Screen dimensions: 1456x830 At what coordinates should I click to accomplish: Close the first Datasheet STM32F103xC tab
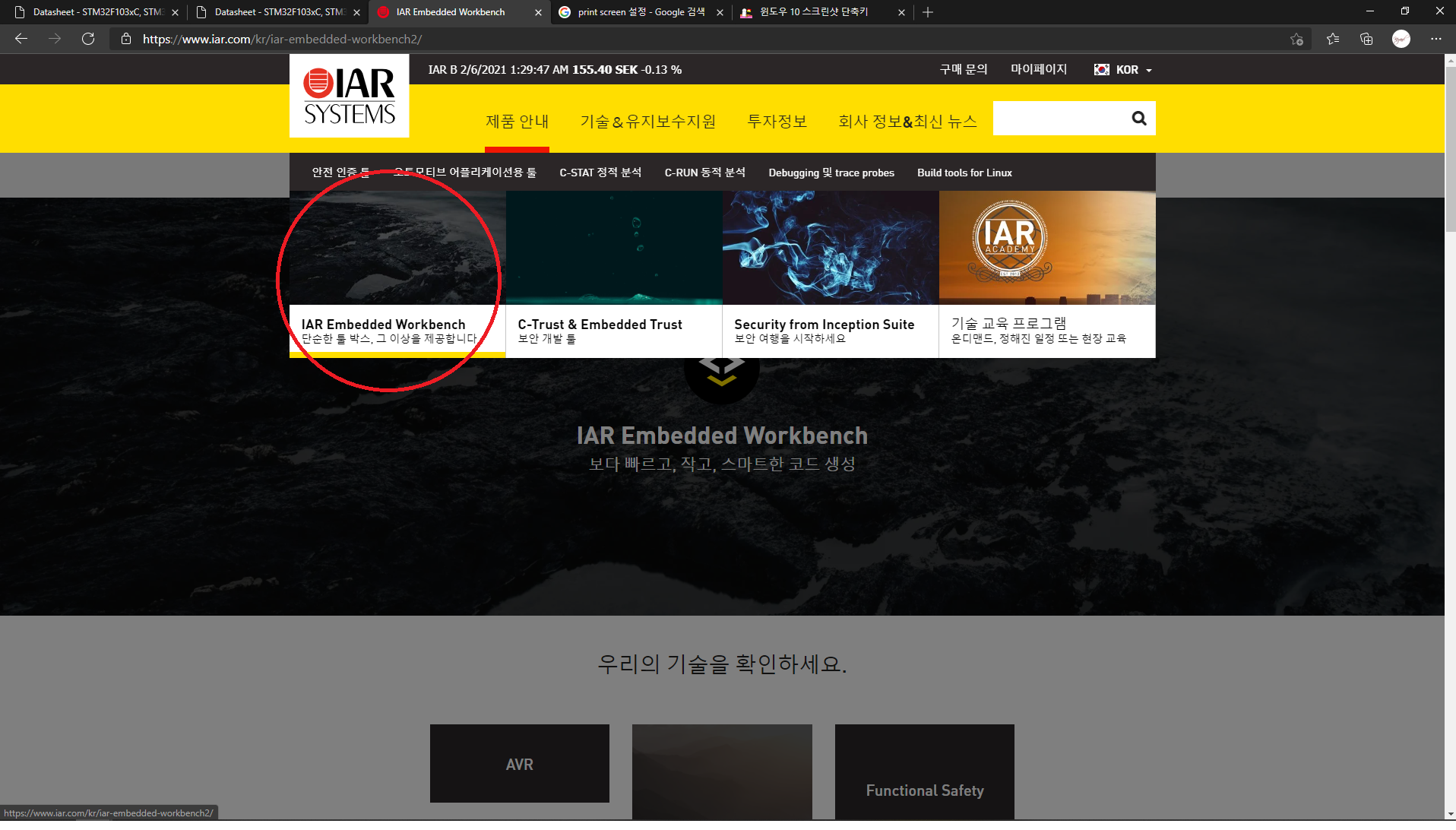pos(175,12)
